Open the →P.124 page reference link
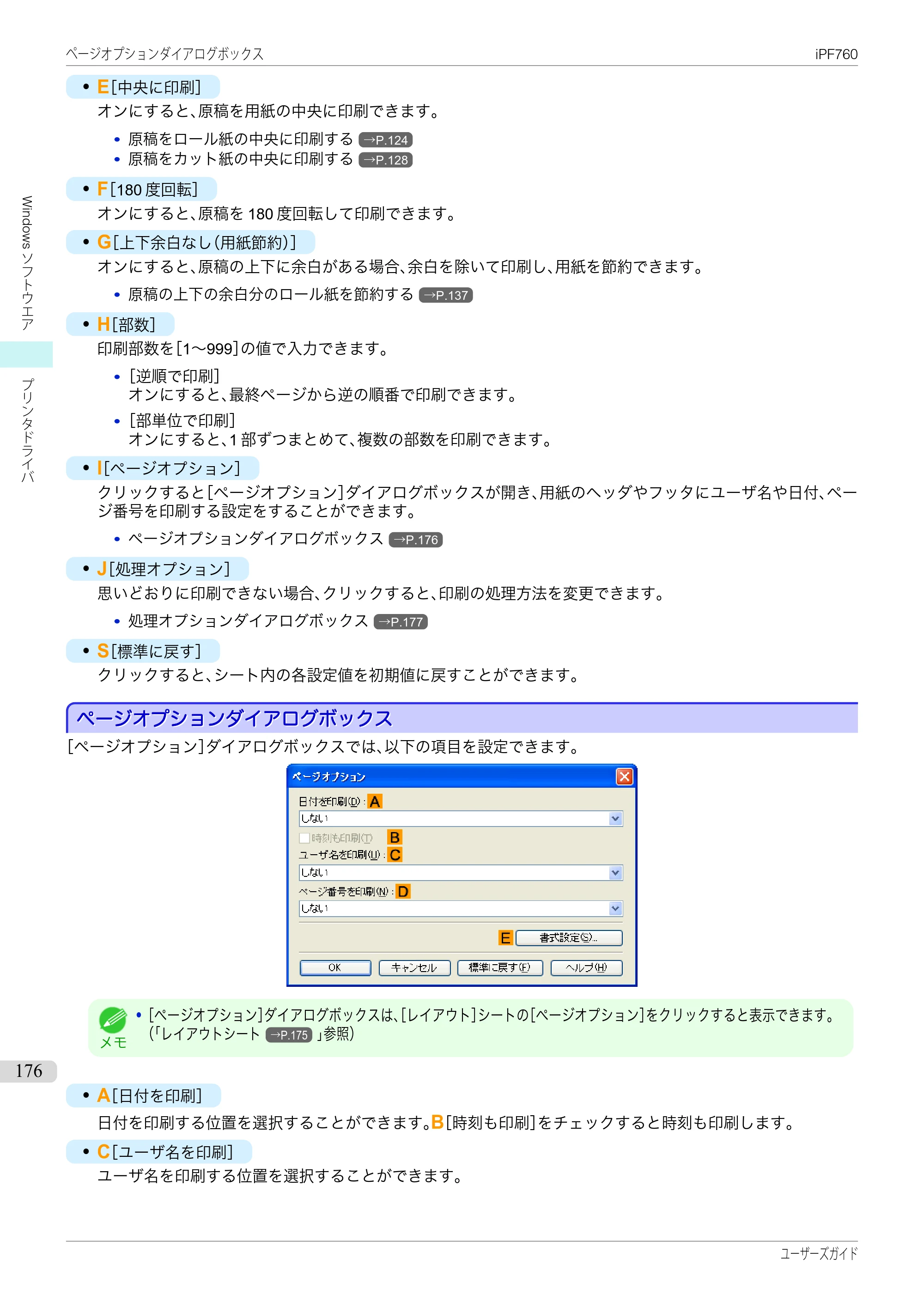The width and height of the screenshot is (924, 1307). (385, 140)
